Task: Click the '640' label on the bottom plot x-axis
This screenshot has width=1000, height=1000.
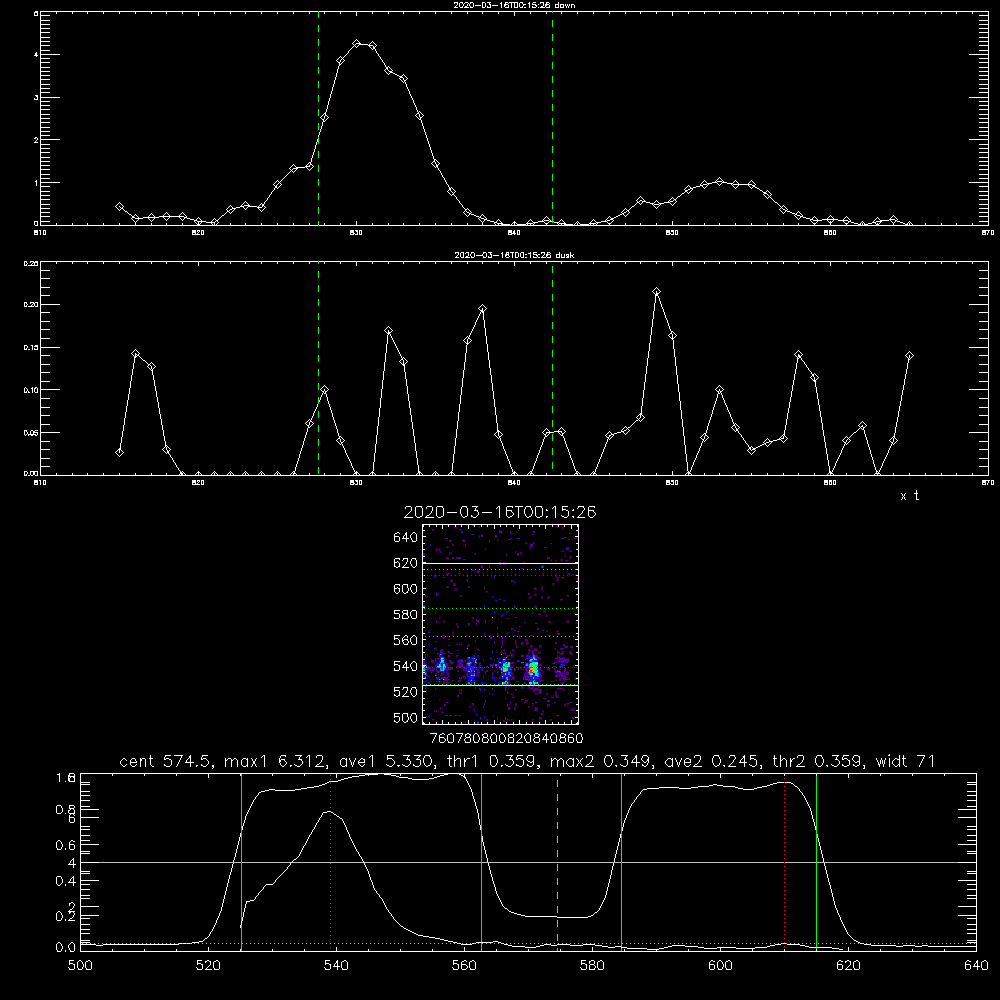Action: coord(976,966)
